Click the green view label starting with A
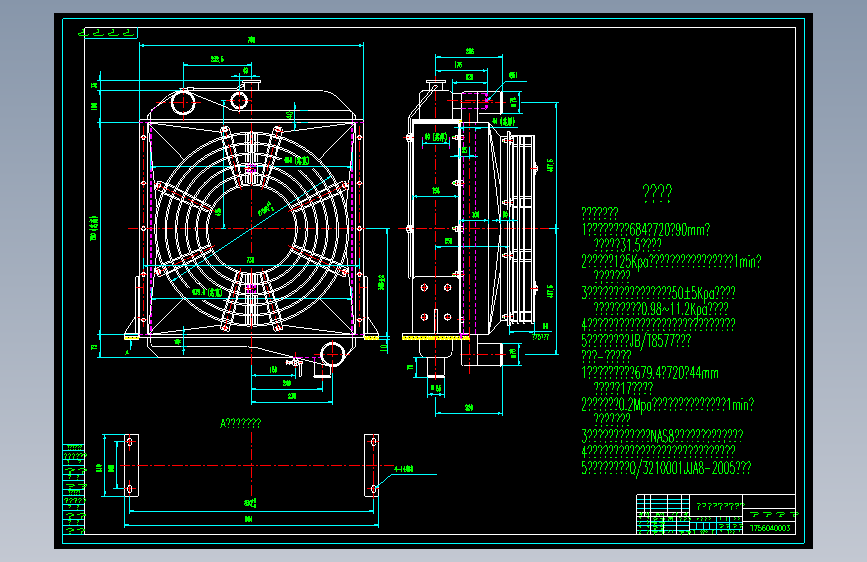 point(241,423)
